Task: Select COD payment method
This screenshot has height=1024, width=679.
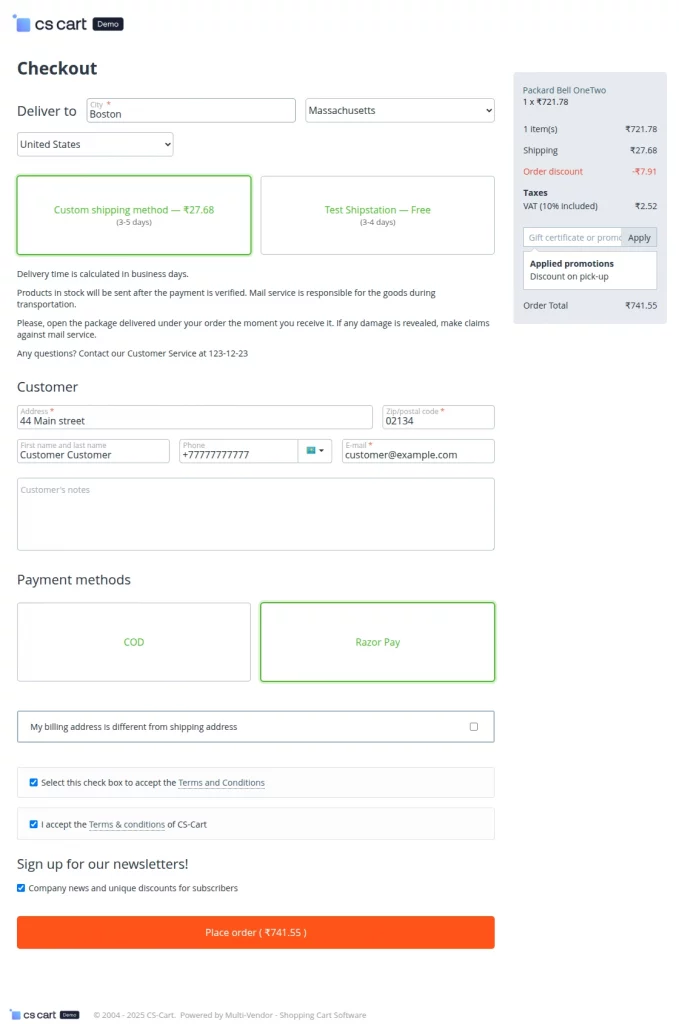Action: [x=134, y=642]
